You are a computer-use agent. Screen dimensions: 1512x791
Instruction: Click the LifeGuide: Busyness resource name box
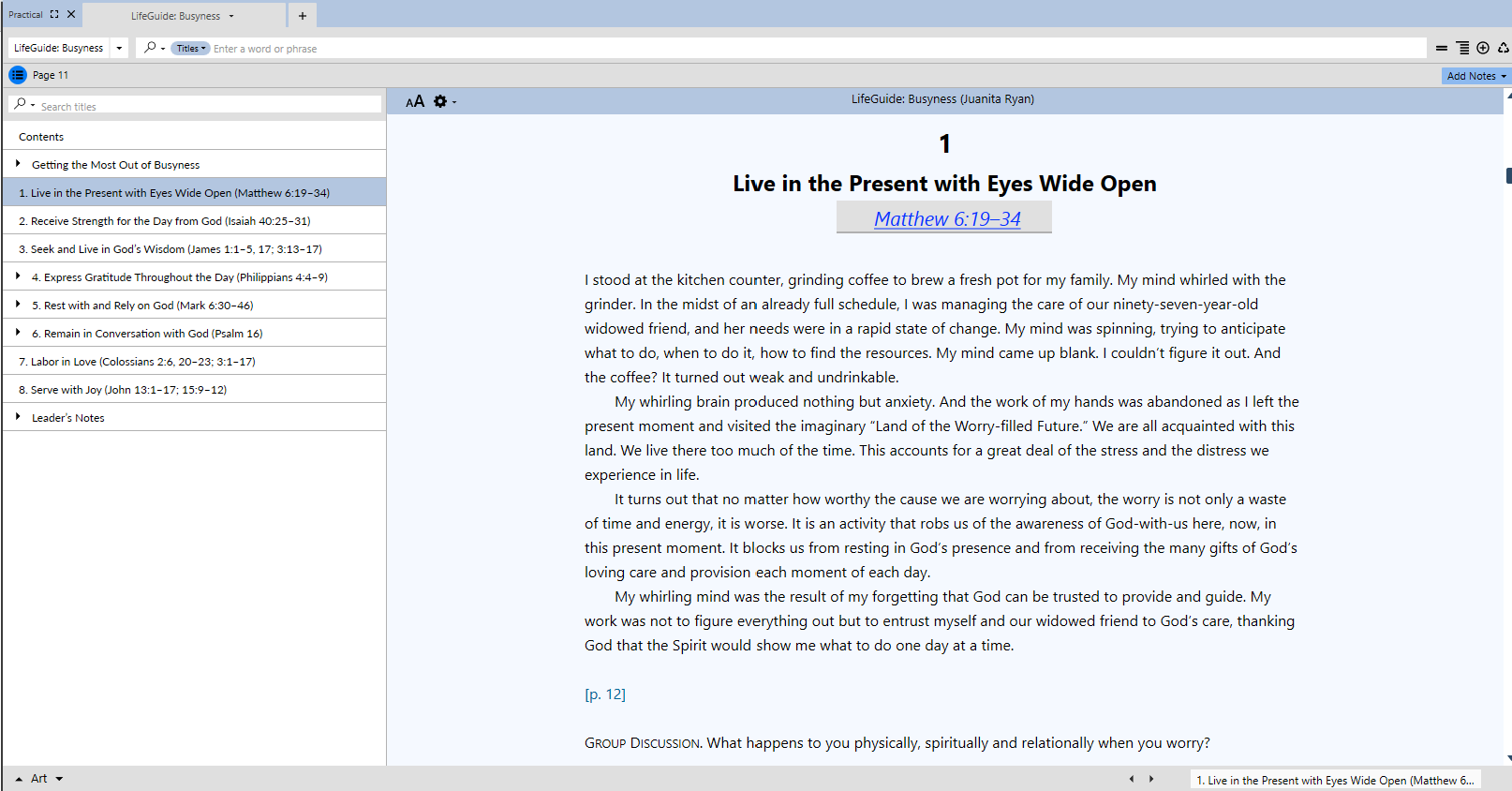(59, 48)
